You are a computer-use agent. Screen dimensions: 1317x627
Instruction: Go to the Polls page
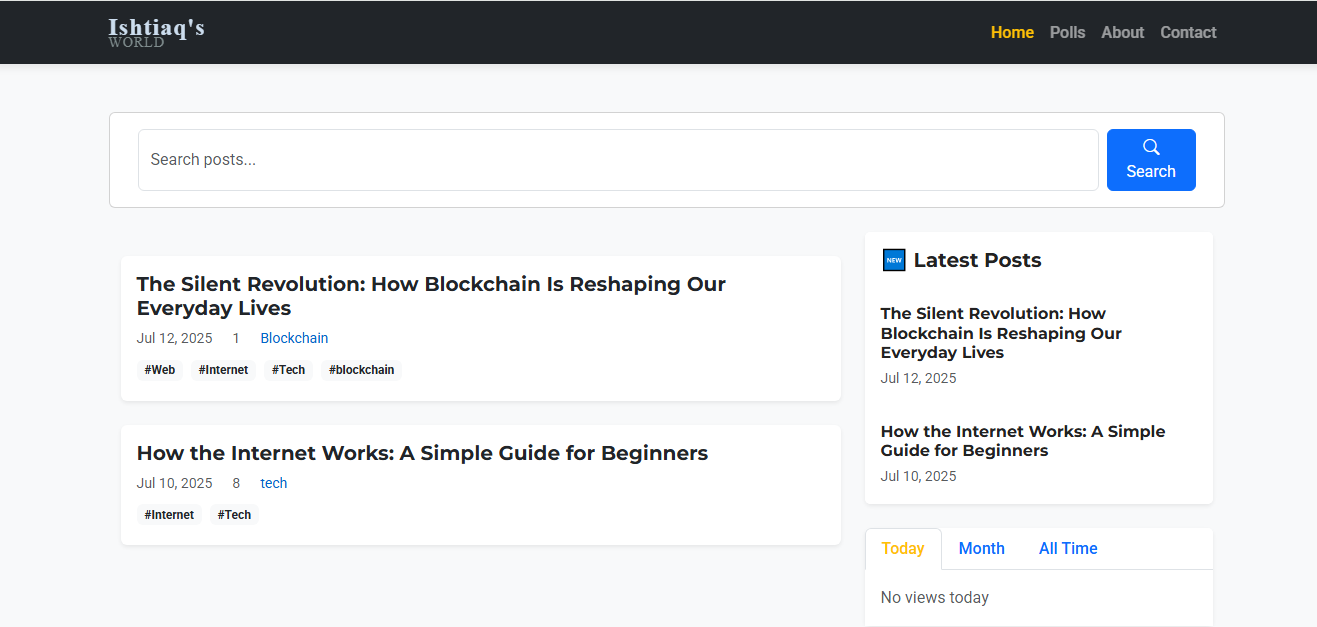pos(1067,32)
